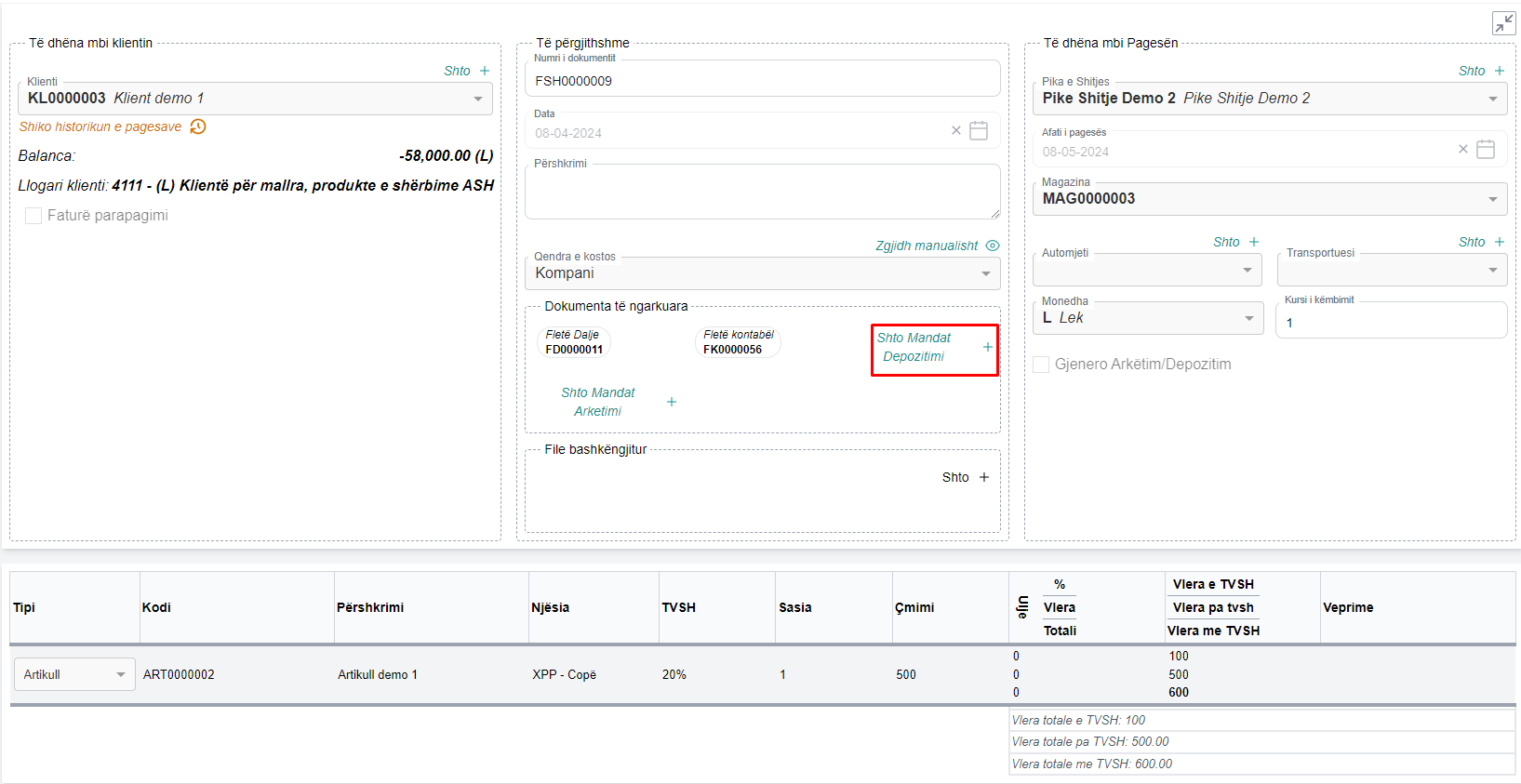Check the Gjenero Arkëtim/Depozitim box
This screenshot has height=784, width=1521.
(1041, 365)
